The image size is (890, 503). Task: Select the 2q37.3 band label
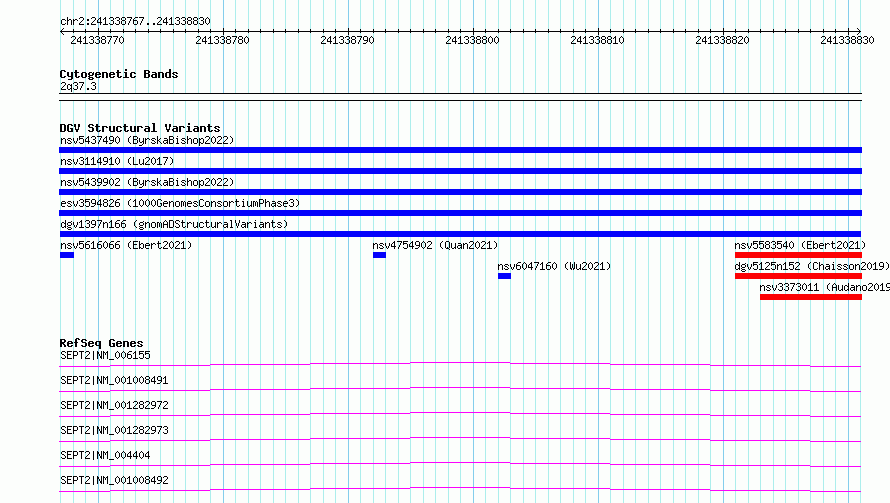click(78, 86)
